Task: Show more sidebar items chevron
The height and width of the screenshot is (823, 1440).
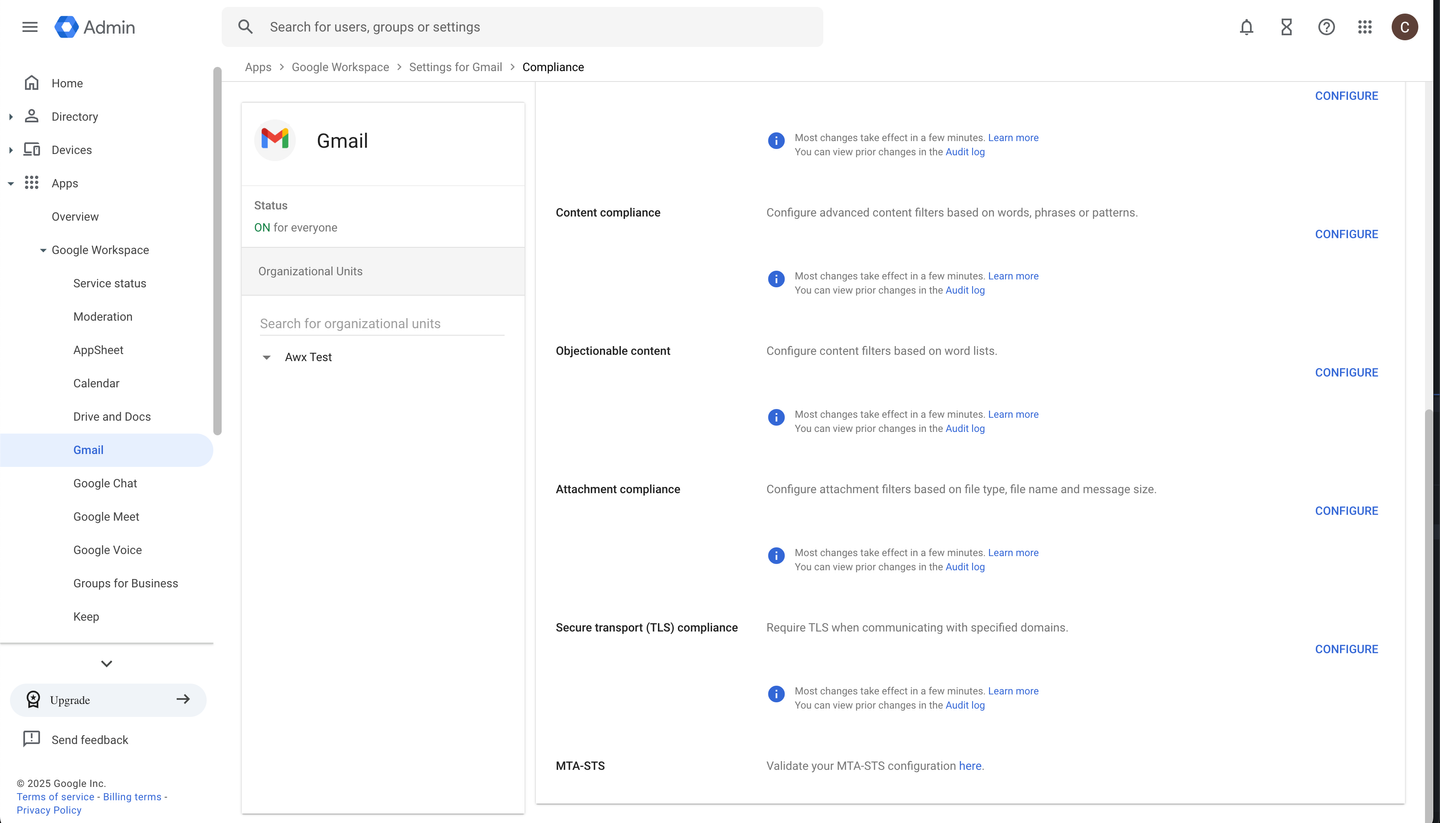Action: 107,663
